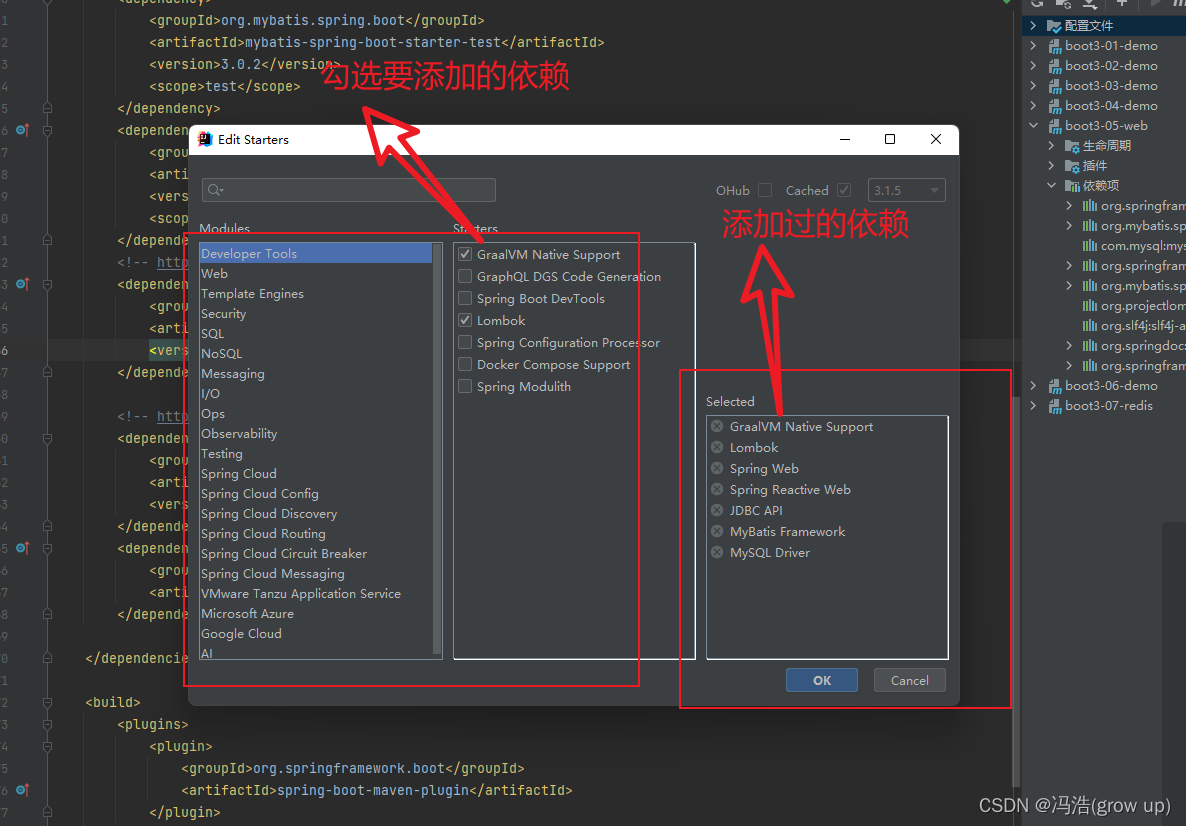The image size is (1186, 826).
Task: Toggle the OHub checkbox
Action: coord(765,190)
